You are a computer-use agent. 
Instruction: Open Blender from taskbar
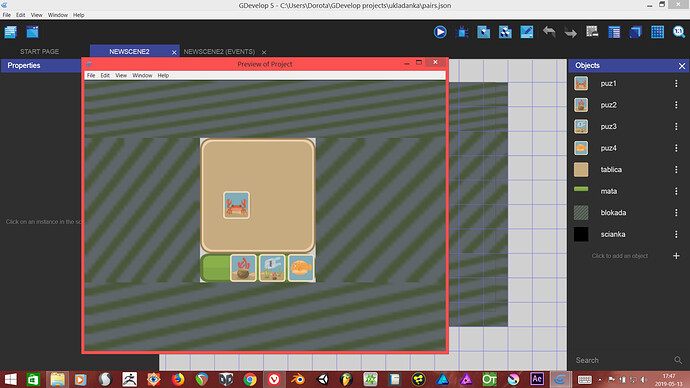point(298,379)
